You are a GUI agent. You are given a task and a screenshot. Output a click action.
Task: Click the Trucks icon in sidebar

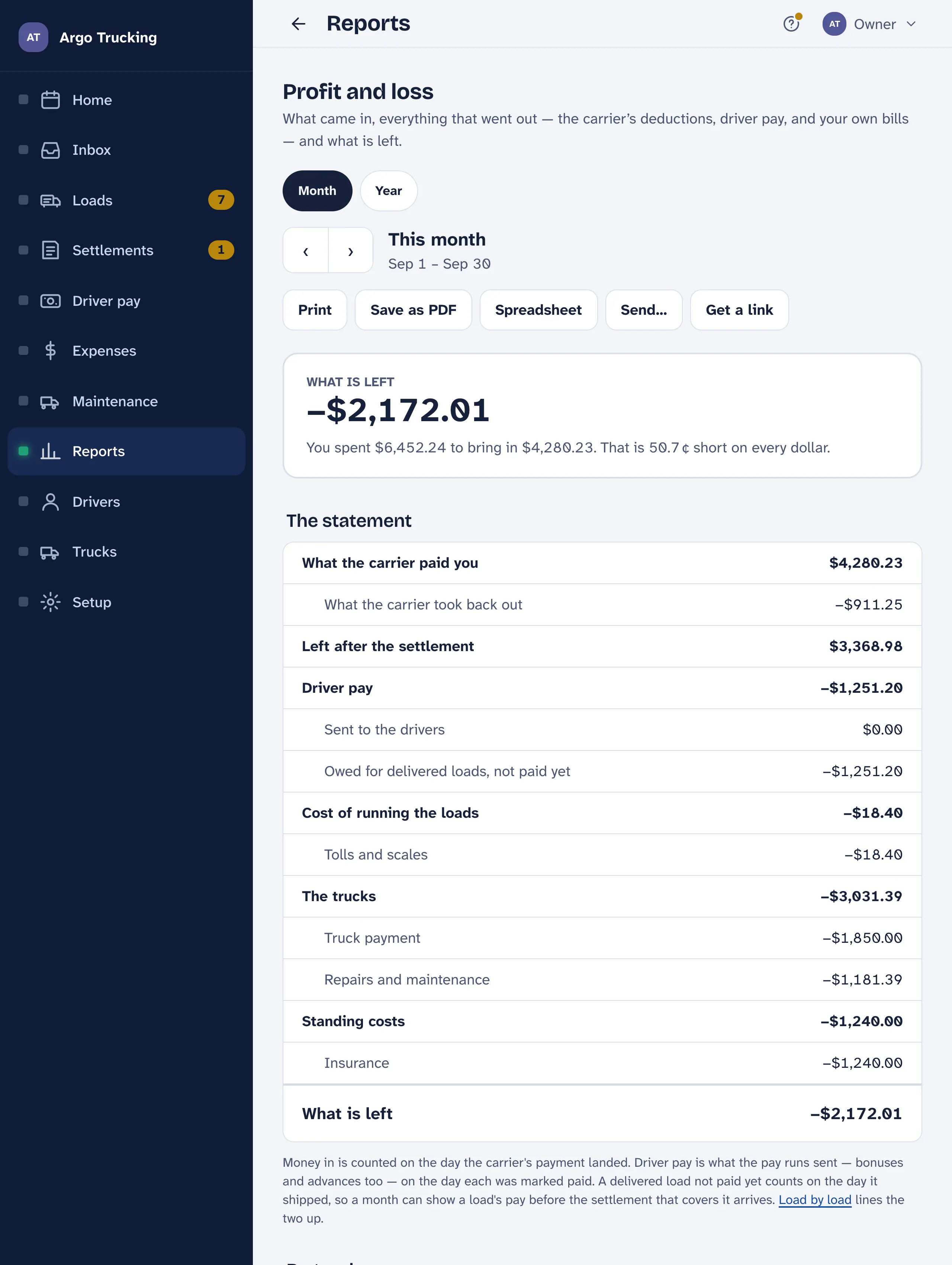[50, 552]
